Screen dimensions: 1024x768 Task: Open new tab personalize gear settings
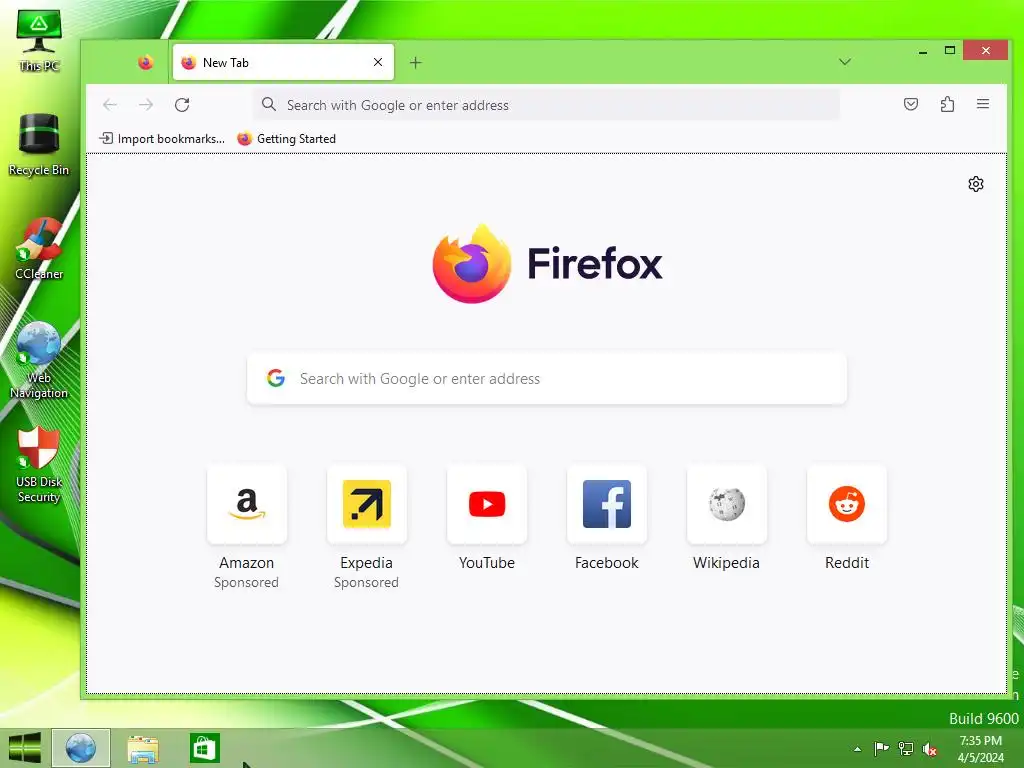click(x=976, y=184)
